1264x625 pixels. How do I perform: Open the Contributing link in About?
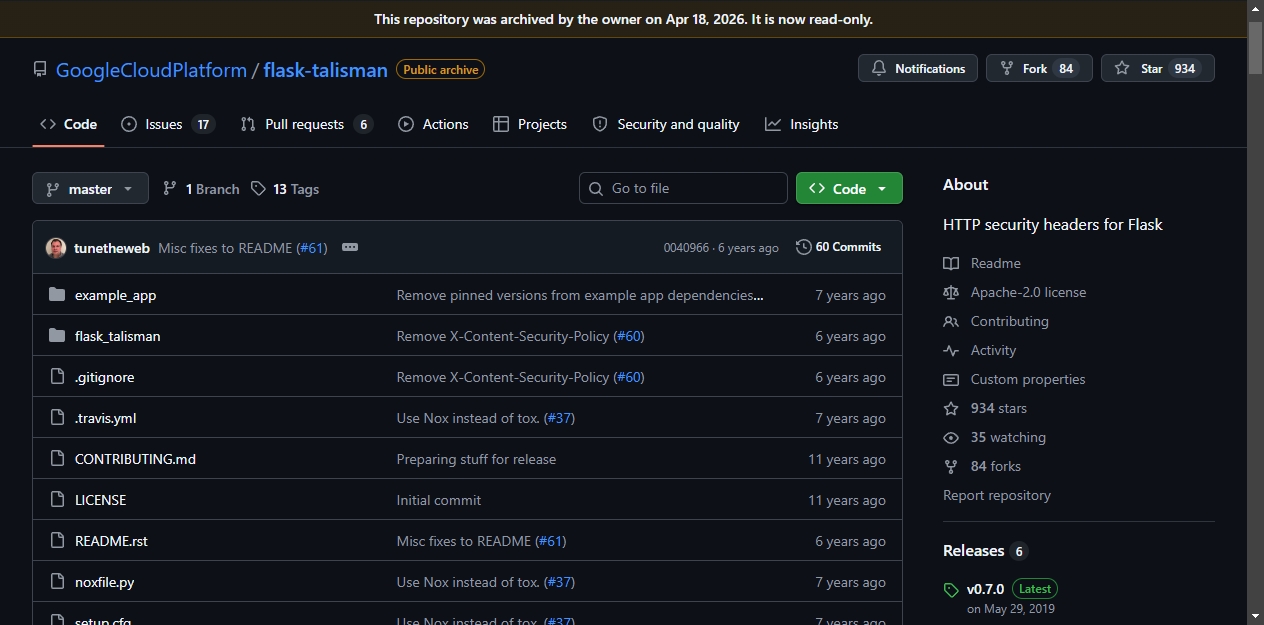[x=1009, y=321]
